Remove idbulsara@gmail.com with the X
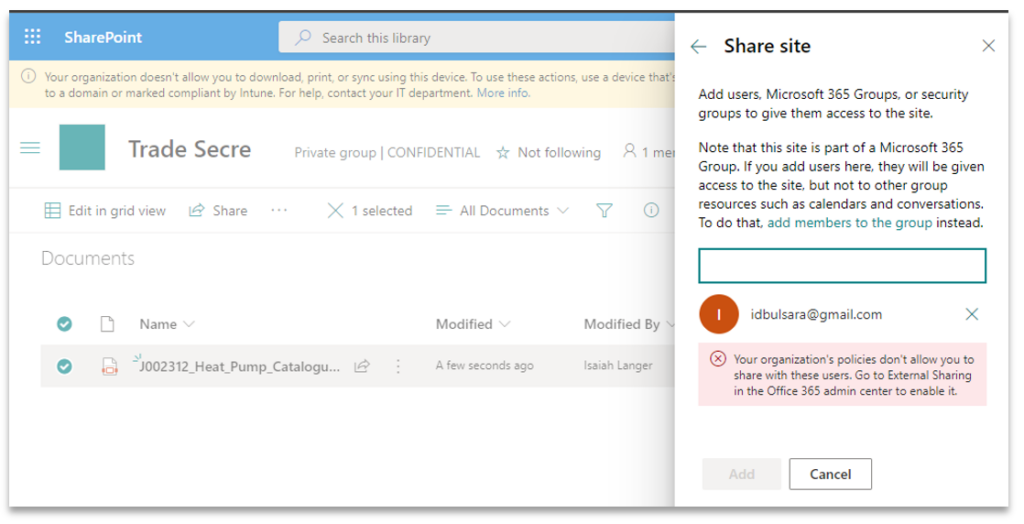The image size is (1024, 524). (x=972, y=314)
